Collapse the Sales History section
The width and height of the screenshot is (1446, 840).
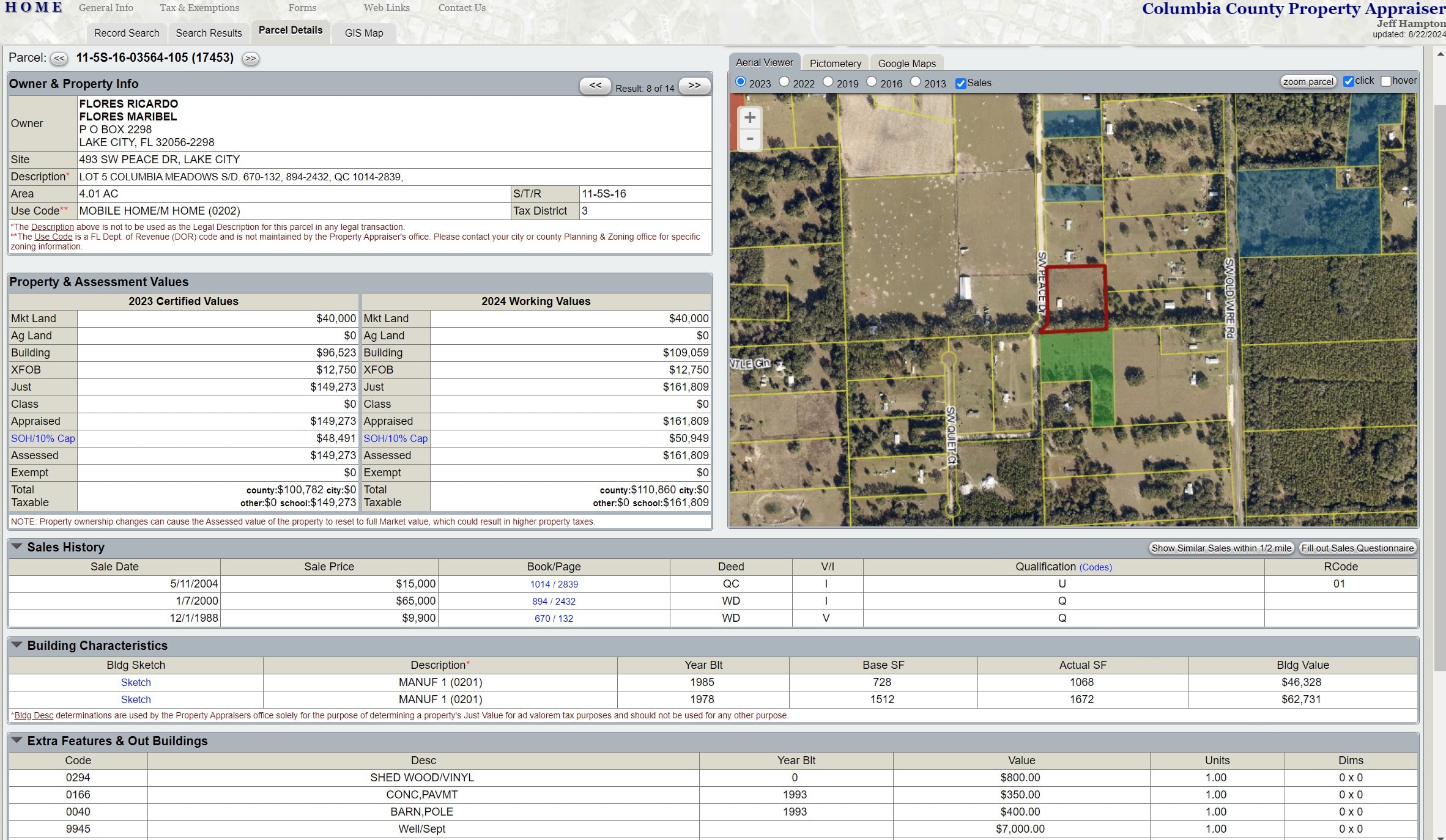click(17, 547)
